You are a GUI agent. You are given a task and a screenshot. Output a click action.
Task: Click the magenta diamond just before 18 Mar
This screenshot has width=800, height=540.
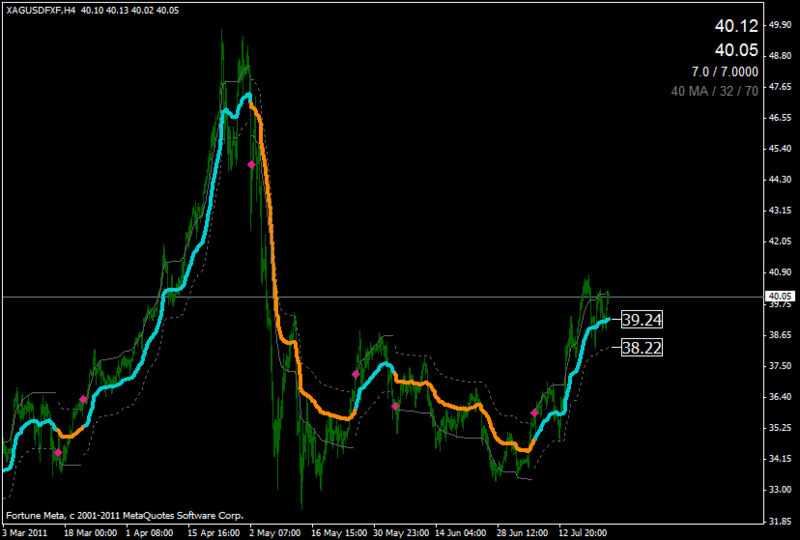[x=83, y=399]
